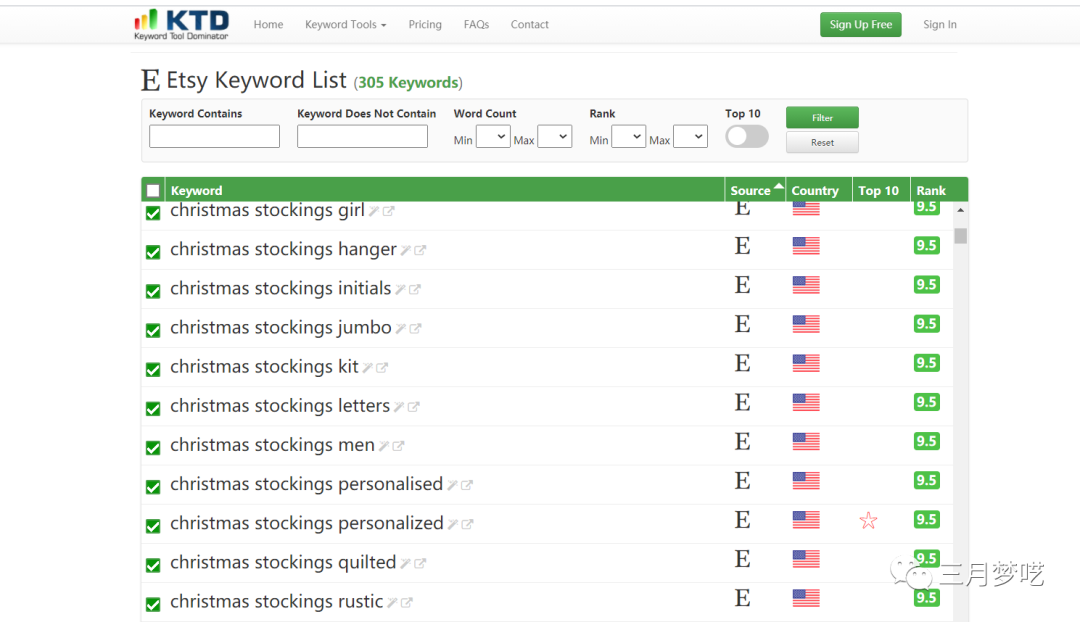Check the select-all checkbox in table header
1080x622 pixels.
(x=153, y=191)
